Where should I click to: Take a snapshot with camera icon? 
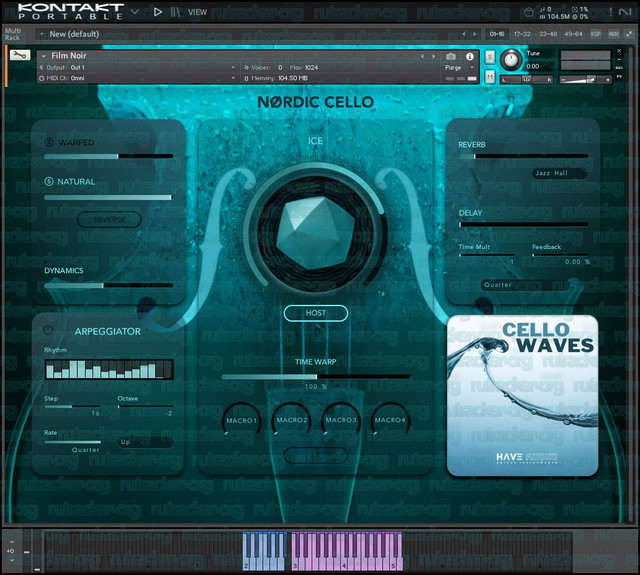point(450,56)
